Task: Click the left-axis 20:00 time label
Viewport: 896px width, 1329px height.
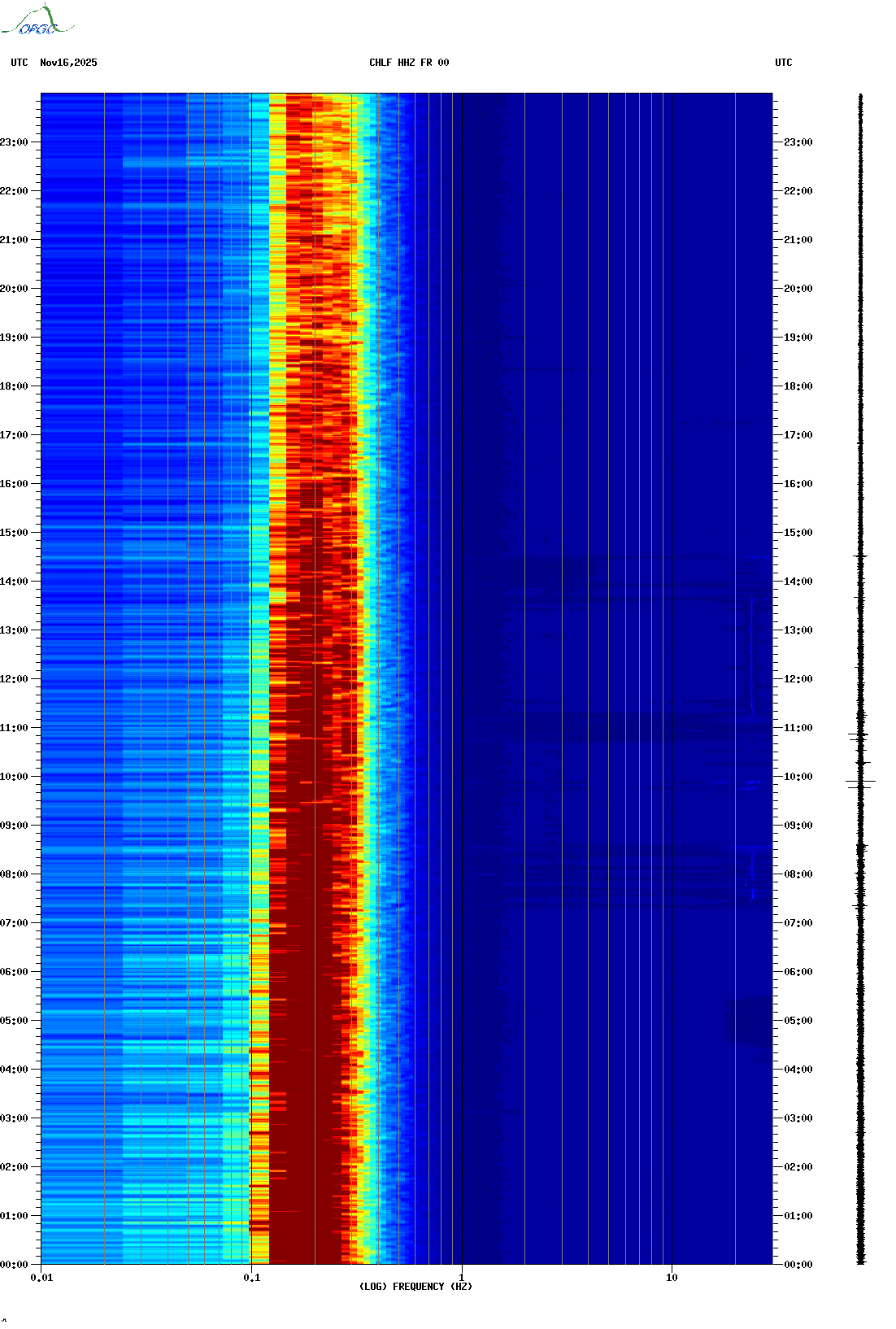Action: click(x=14, y=289)
